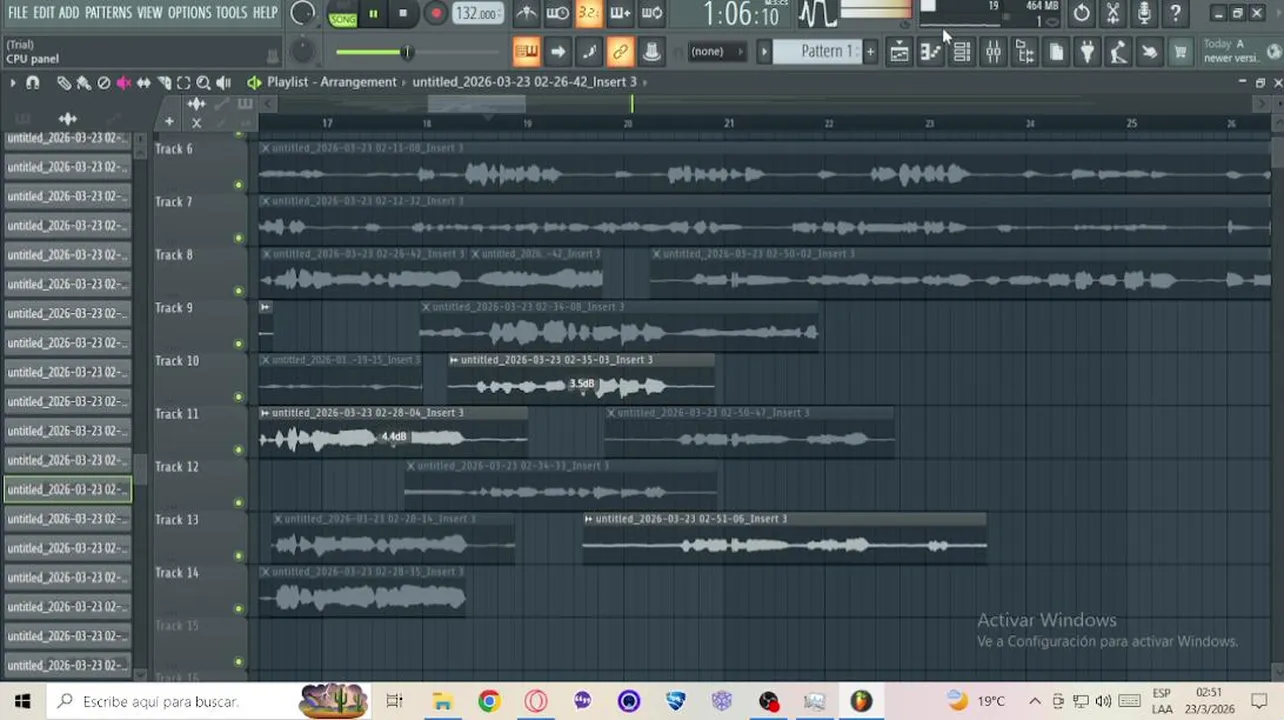Click the 'Today A newer versi..' news panel
The height and width of the screenshot is (720, 1284).
point(1238,51)
